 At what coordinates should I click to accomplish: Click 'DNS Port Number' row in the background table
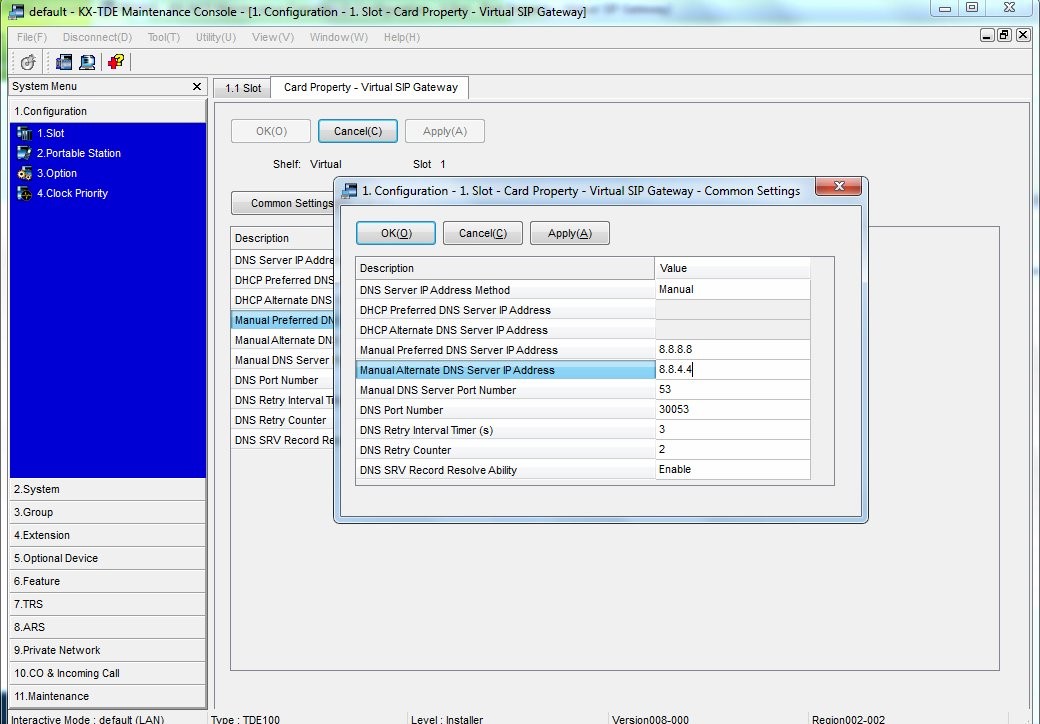283,381
